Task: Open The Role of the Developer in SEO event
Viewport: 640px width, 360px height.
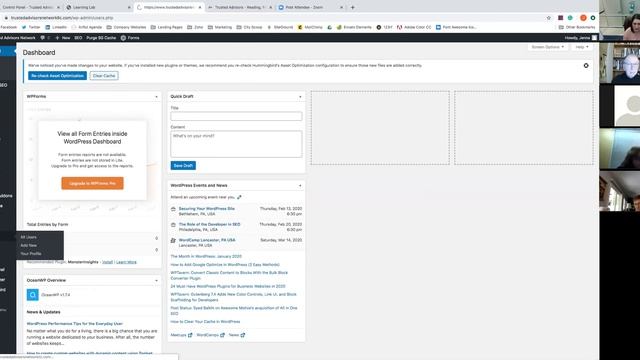Action: tap(209, 224)
